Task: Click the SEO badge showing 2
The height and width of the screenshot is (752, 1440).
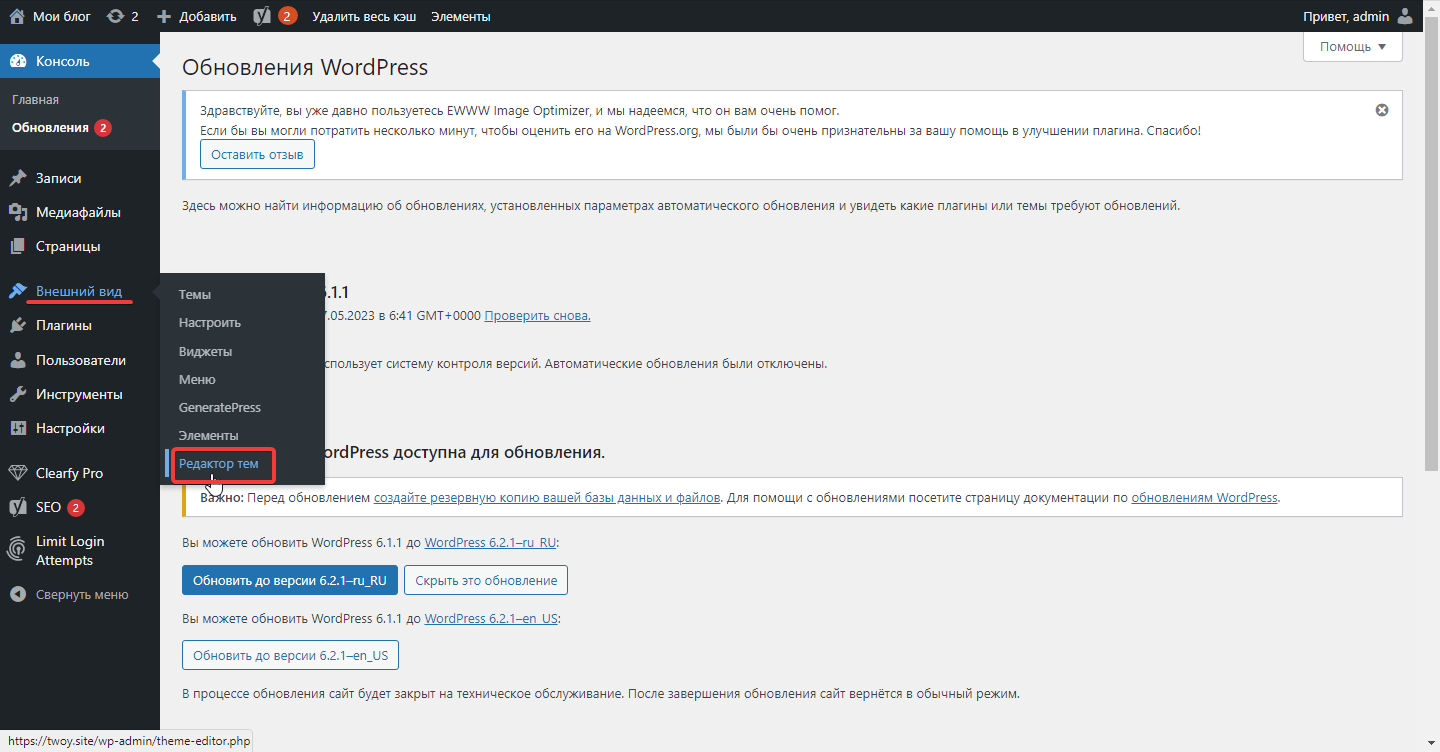Action: click(x=76, y=508)
